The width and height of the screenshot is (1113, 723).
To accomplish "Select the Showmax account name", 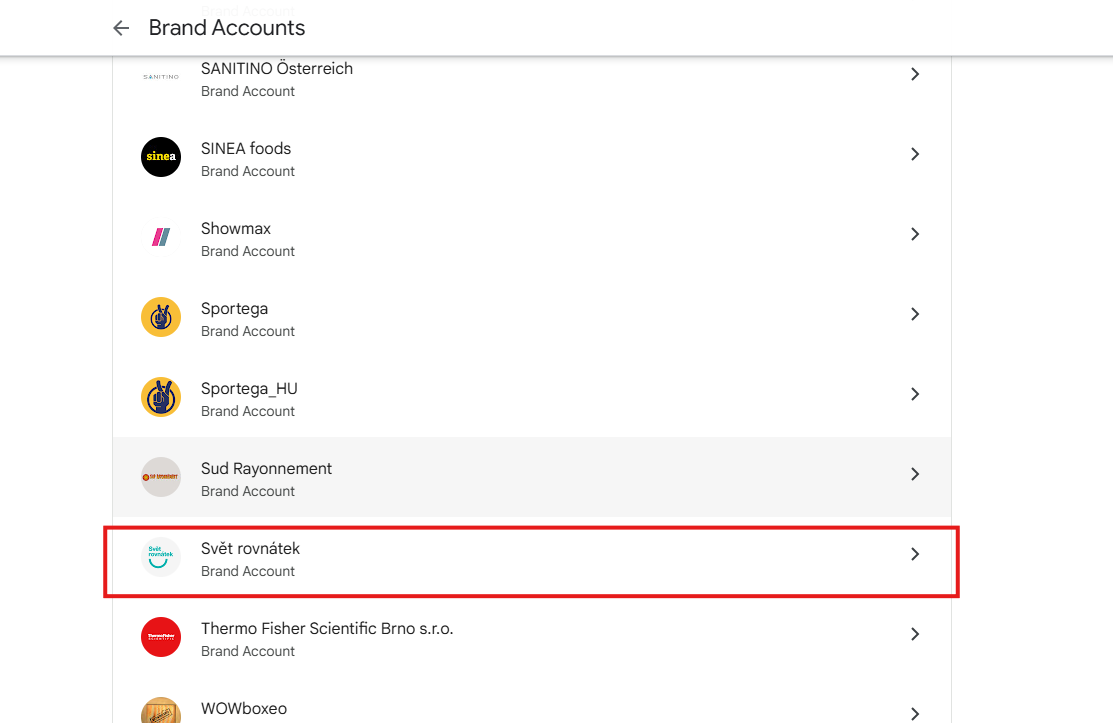I will coord(236,228).
